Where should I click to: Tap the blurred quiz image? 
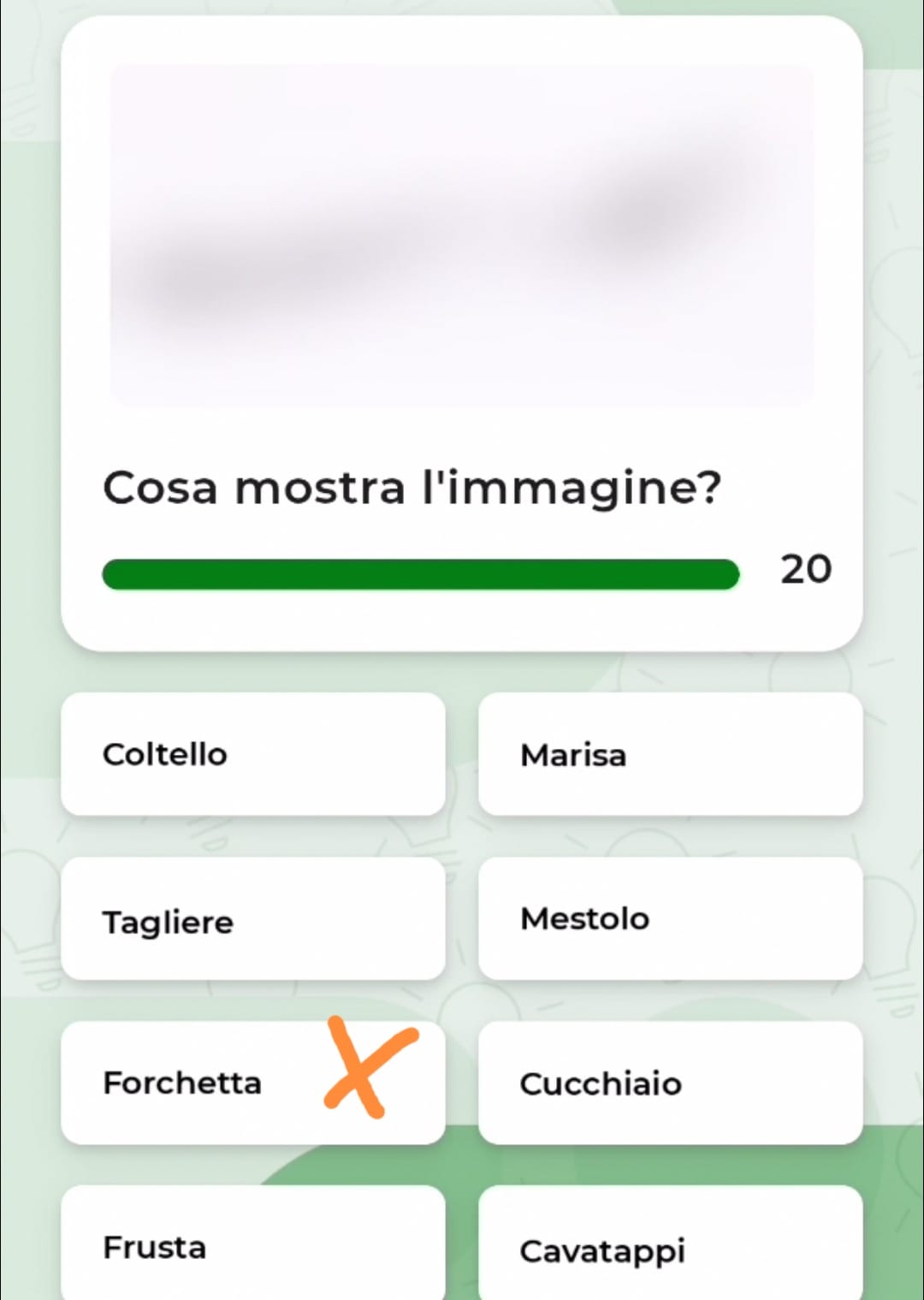click(x=462, y=235)
